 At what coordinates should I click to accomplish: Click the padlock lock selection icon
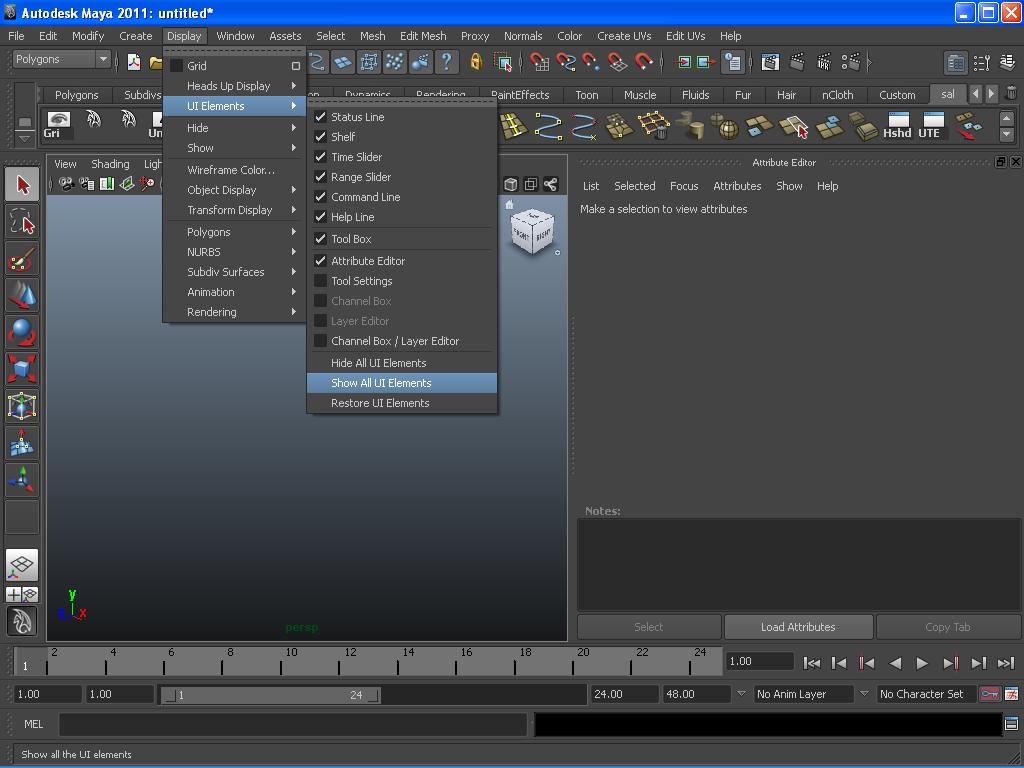[x=476, y=61]
